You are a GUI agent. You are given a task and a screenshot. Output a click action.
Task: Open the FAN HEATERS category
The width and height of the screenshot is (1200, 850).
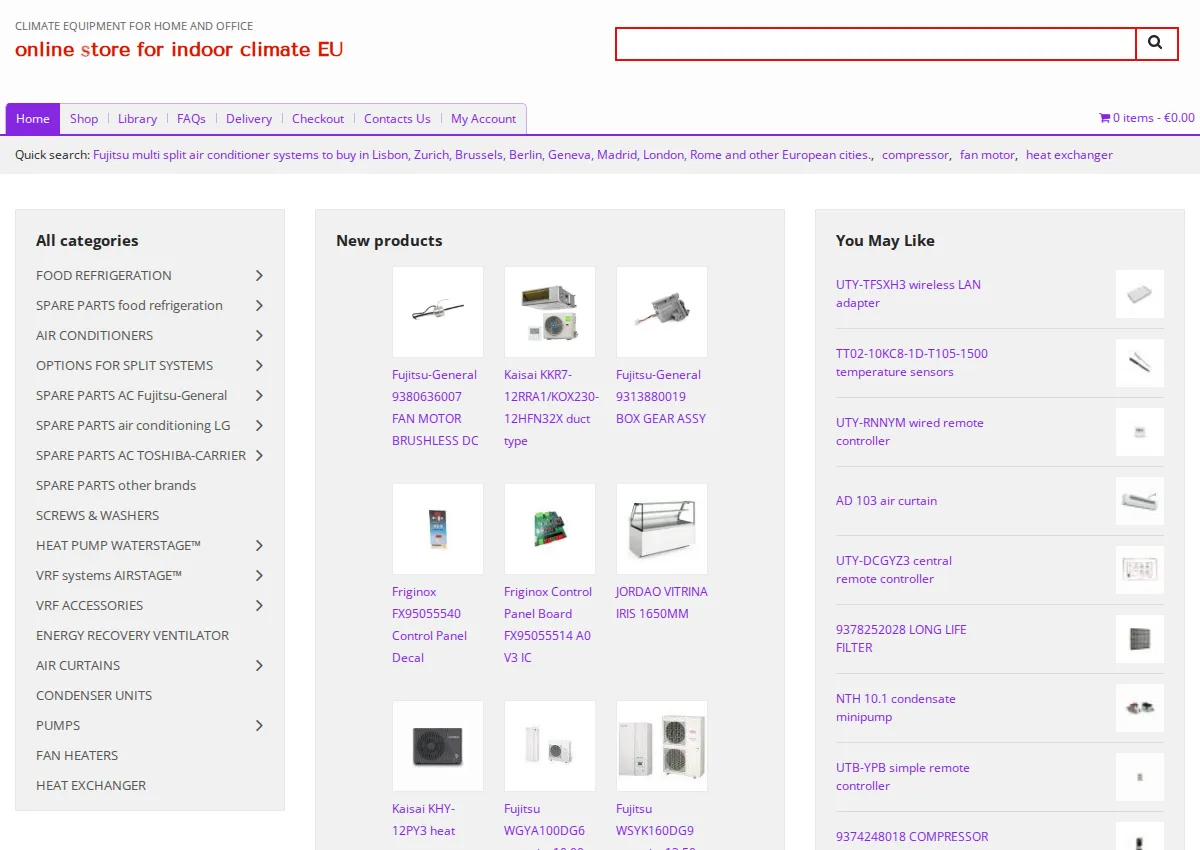click(77, 755)
